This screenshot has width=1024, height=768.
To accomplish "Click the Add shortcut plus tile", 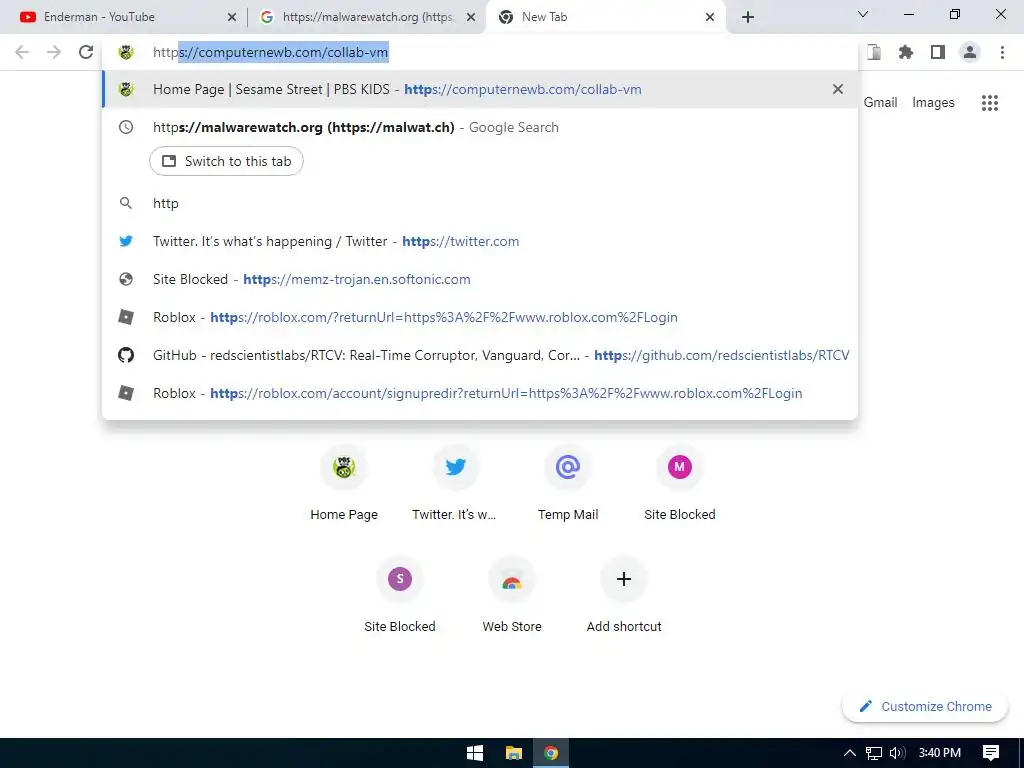I will (624, 594).
